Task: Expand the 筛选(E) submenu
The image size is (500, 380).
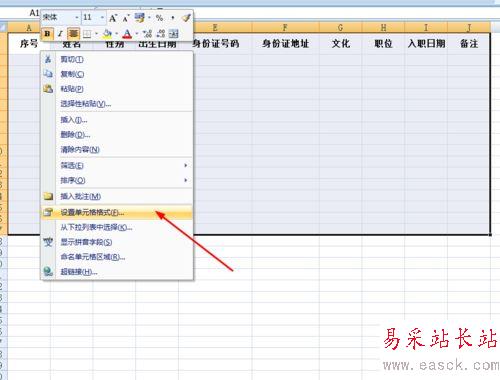Action: [186, 165]
